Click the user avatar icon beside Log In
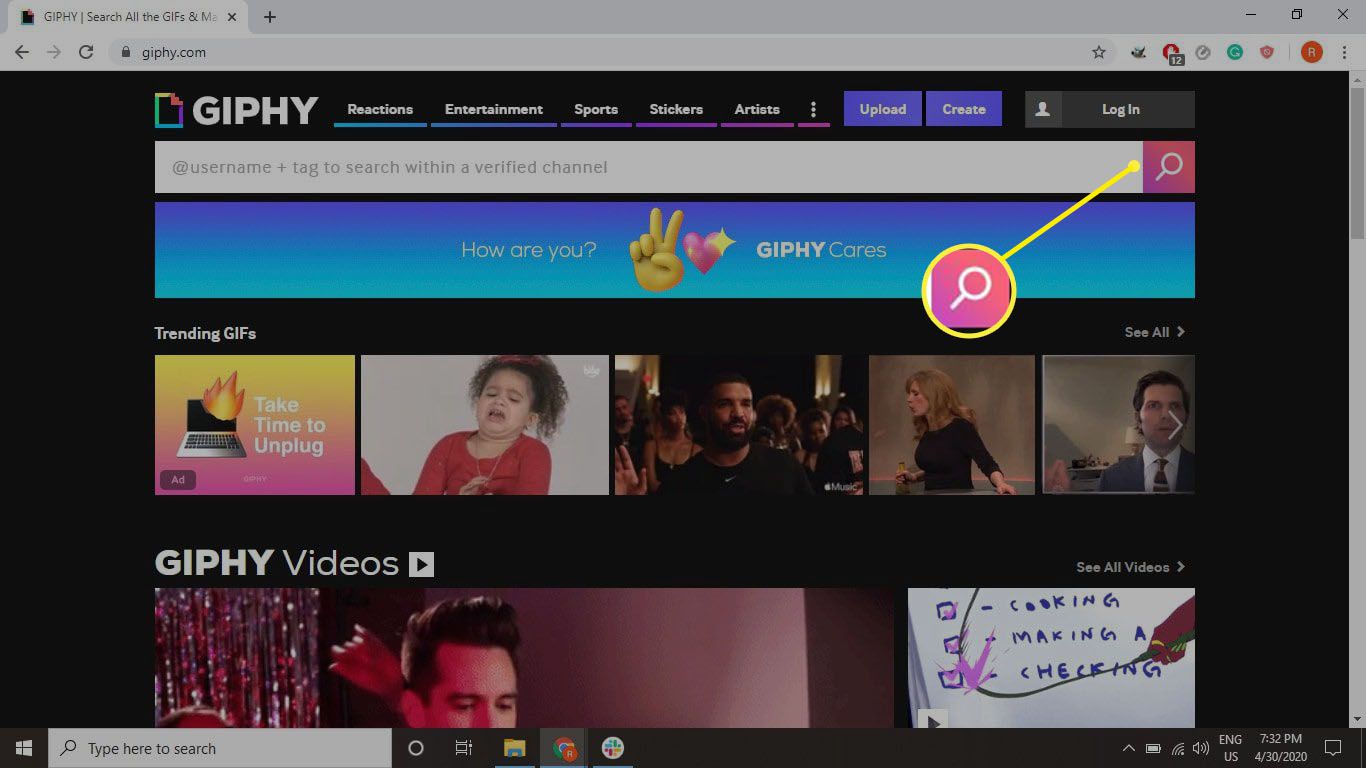The width and height of the screenshot is (1366, 768). pyautogui.click(x=1042, y=109)
